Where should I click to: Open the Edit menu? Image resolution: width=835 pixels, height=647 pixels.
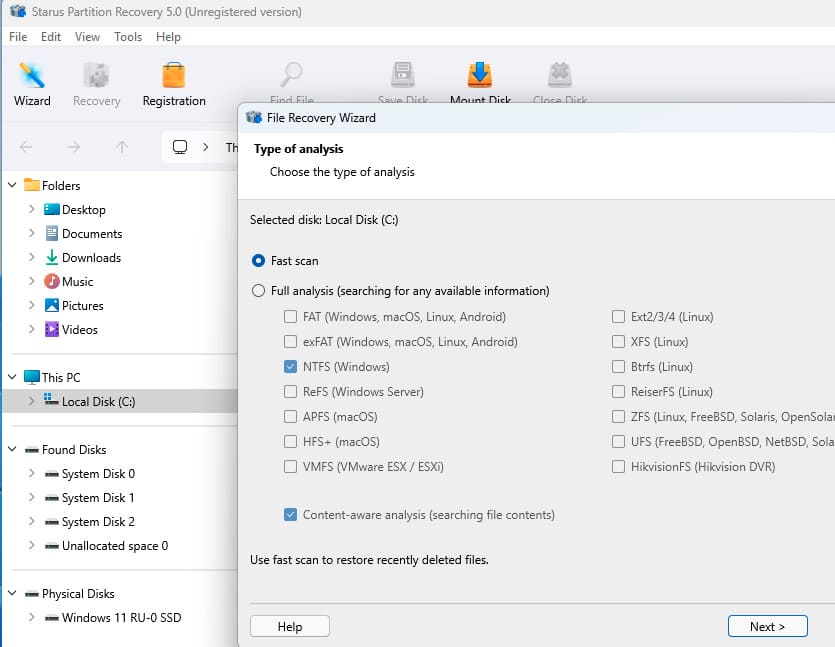[x=51, y=37]
